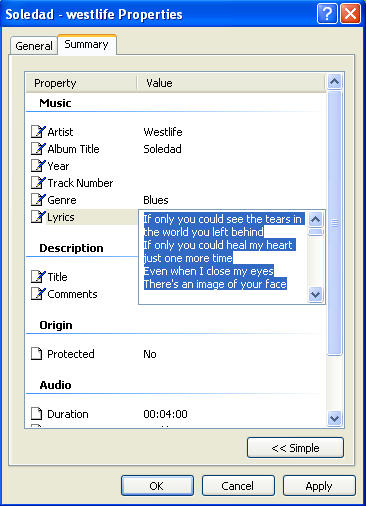Click lyric line 'the world you left behind'
The height and width of the screenshot is (506, 366).
point(204,232)
